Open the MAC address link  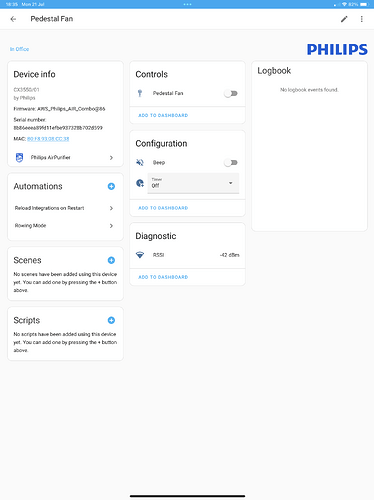click(x=48, y=139)
